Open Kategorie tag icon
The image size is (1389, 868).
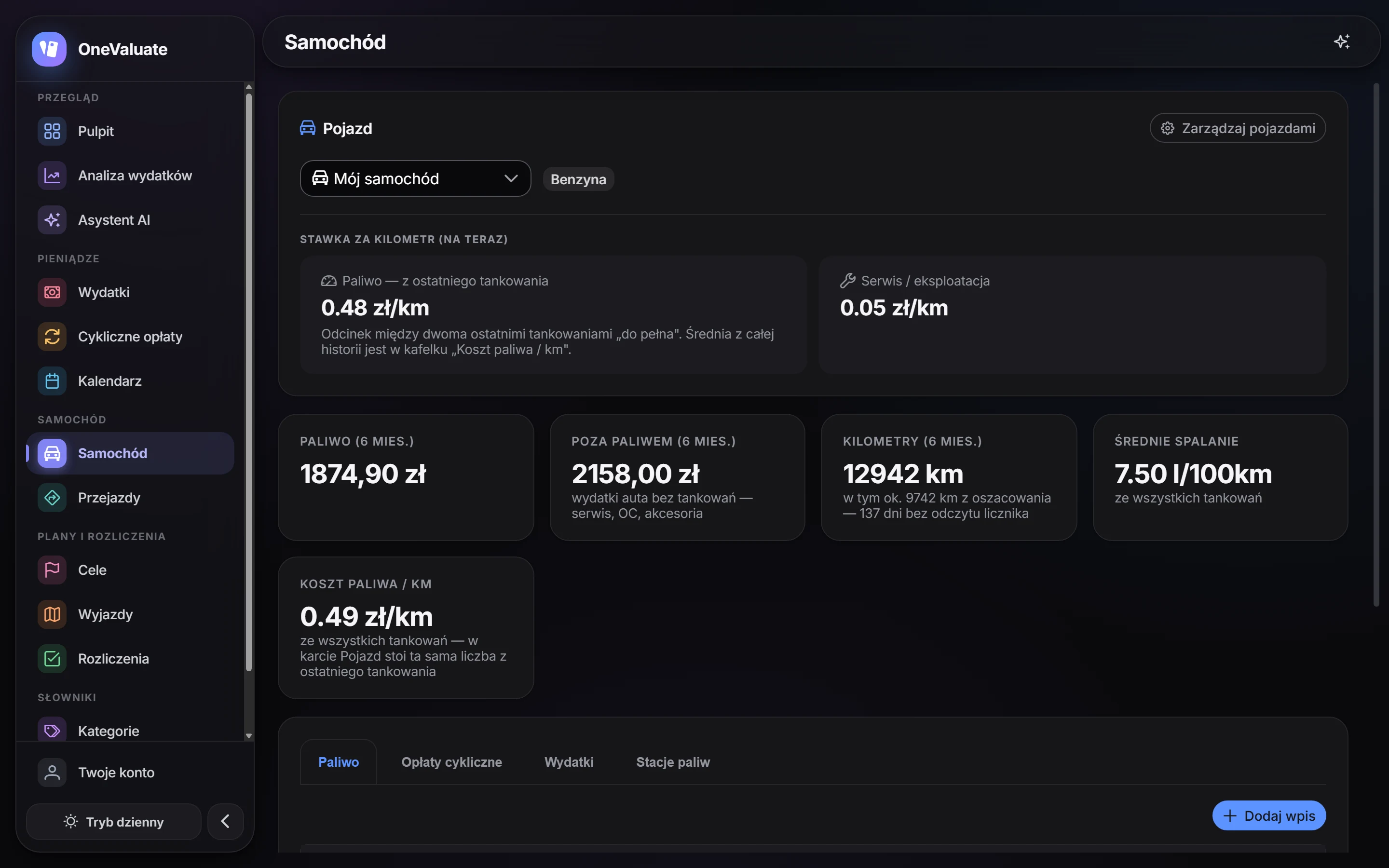click(52, 730)
